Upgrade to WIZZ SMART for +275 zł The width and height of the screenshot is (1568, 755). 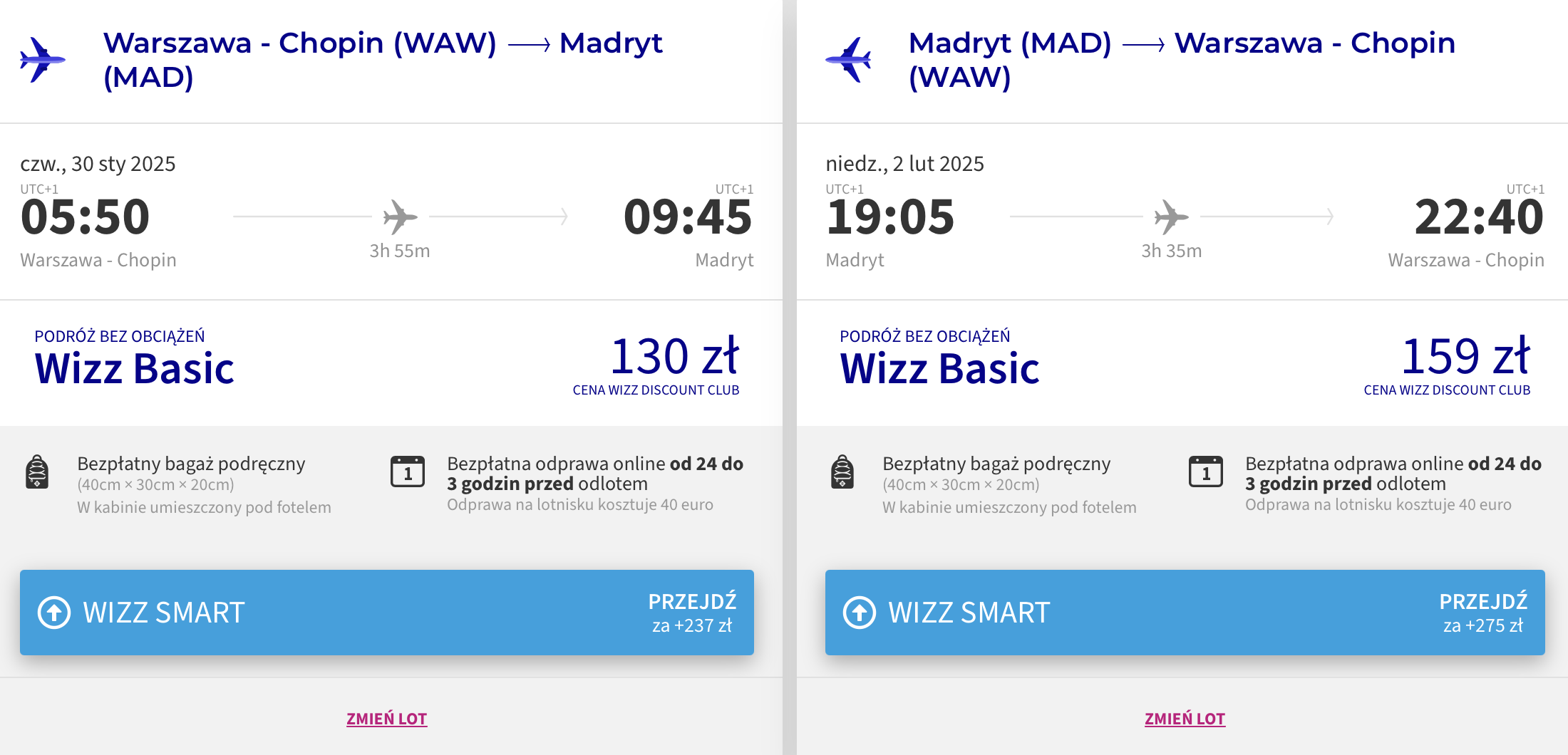point(1185,613)
